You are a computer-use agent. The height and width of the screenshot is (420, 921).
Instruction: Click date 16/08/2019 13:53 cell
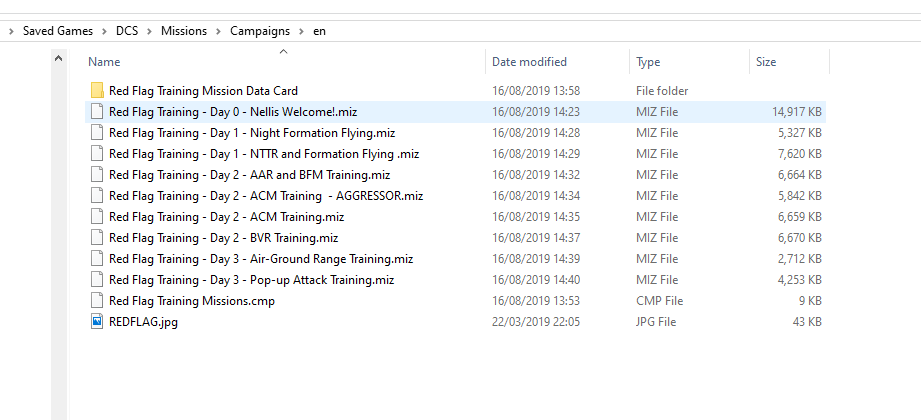point(536,301)
